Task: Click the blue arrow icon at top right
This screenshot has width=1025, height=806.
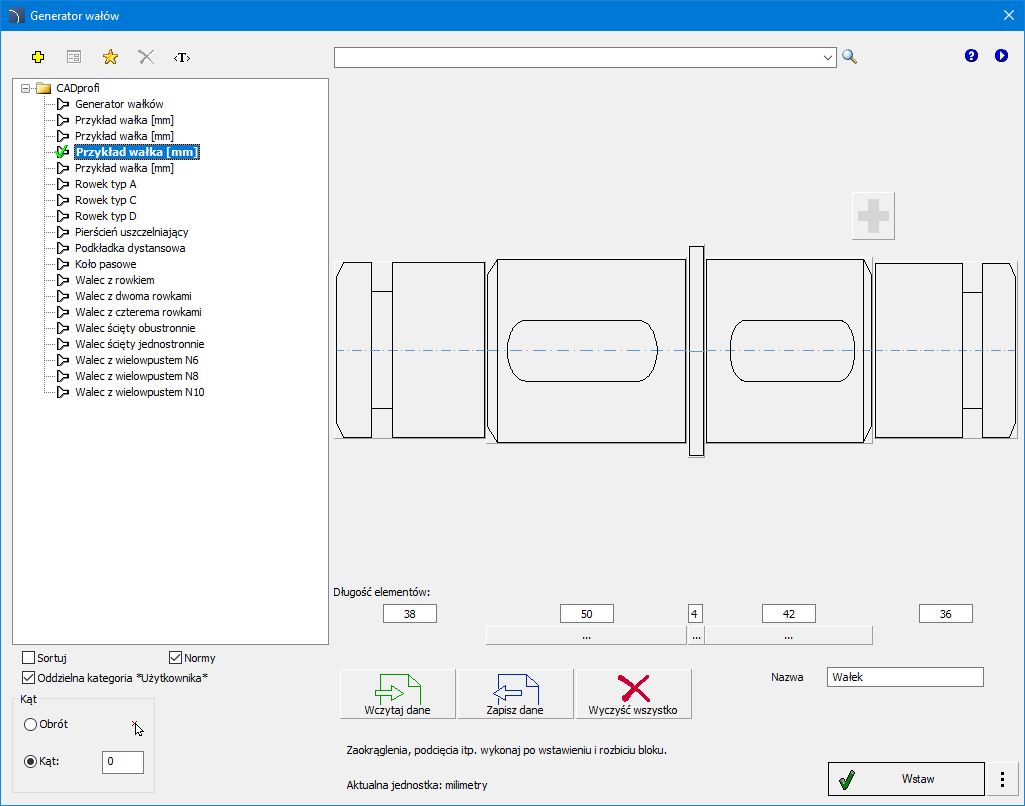Action: pyautogui.click(x=1001, y=56)
